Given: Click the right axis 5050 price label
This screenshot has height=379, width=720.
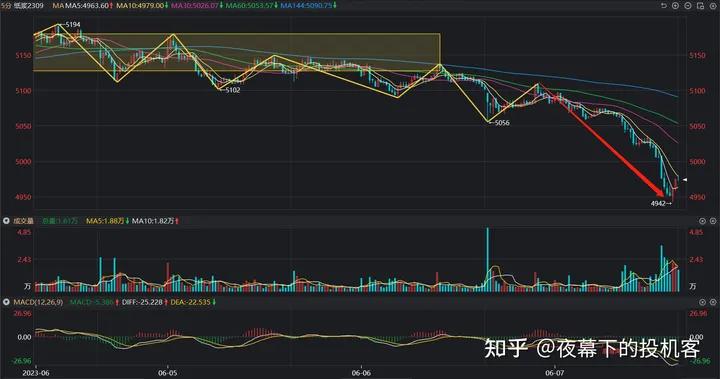Looking at the screenshot, I should pyautogui.click(x=697, y=126).
